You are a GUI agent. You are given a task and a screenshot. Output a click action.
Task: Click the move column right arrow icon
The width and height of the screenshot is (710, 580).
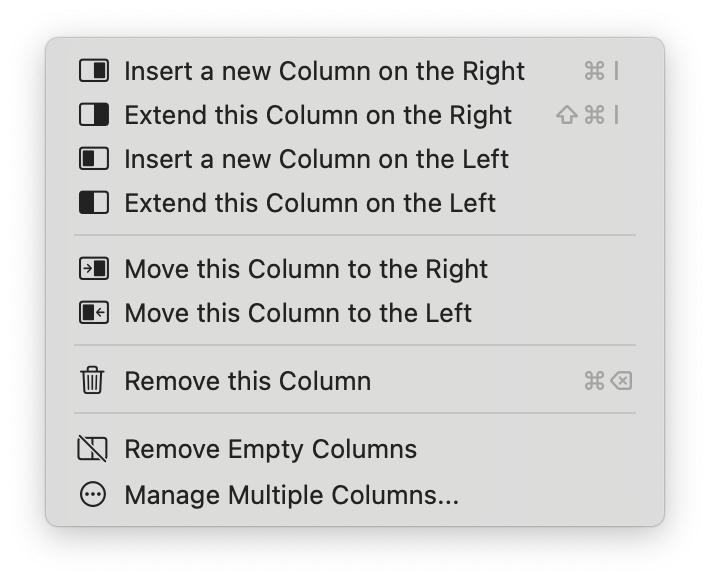click(94, 268)
